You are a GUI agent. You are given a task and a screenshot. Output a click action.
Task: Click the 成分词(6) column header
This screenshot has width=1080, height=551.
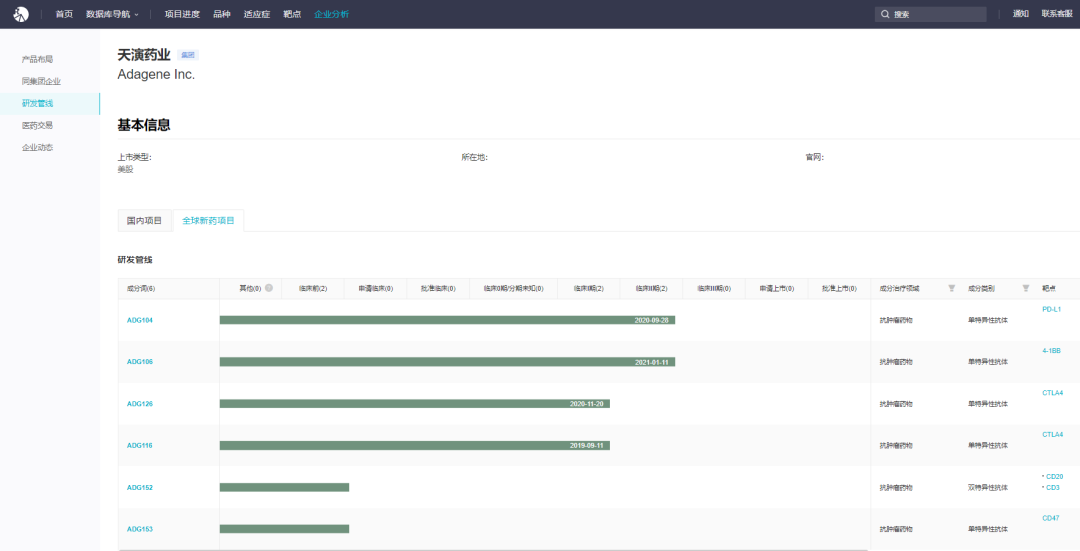coord(141,289)
